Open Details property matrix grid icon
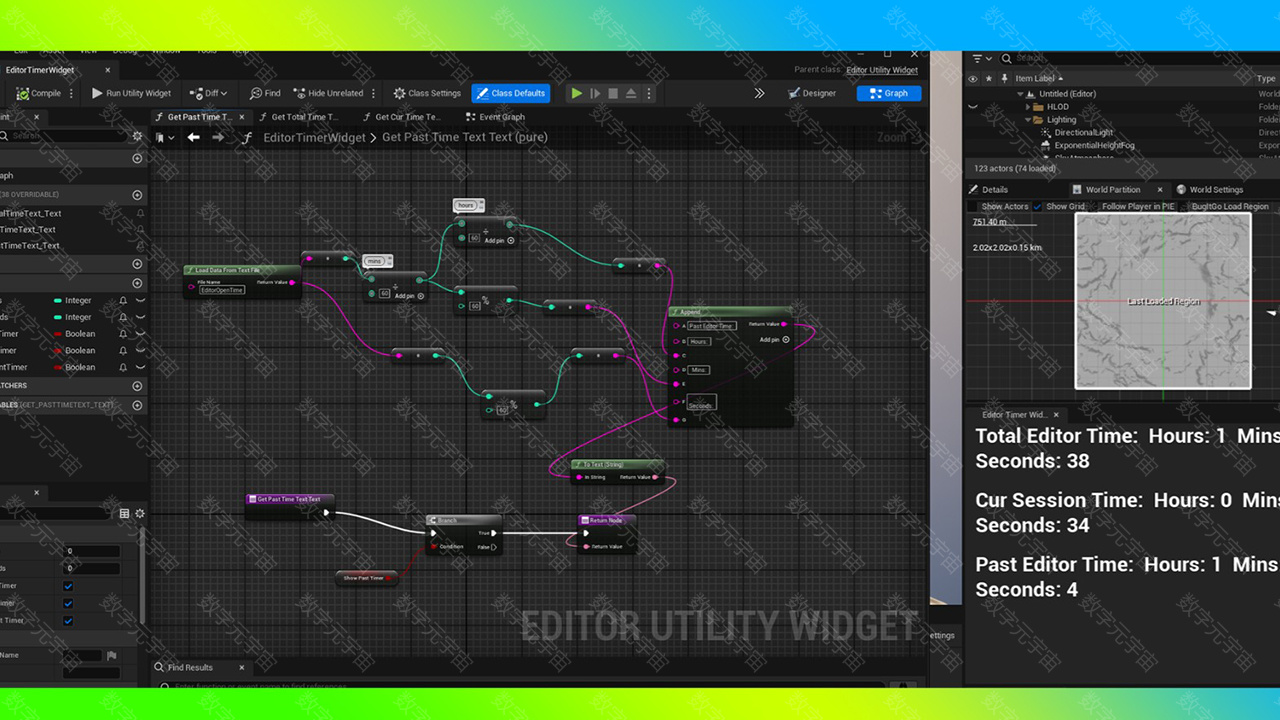This screenshot has width=1280, height=720. 124,513
